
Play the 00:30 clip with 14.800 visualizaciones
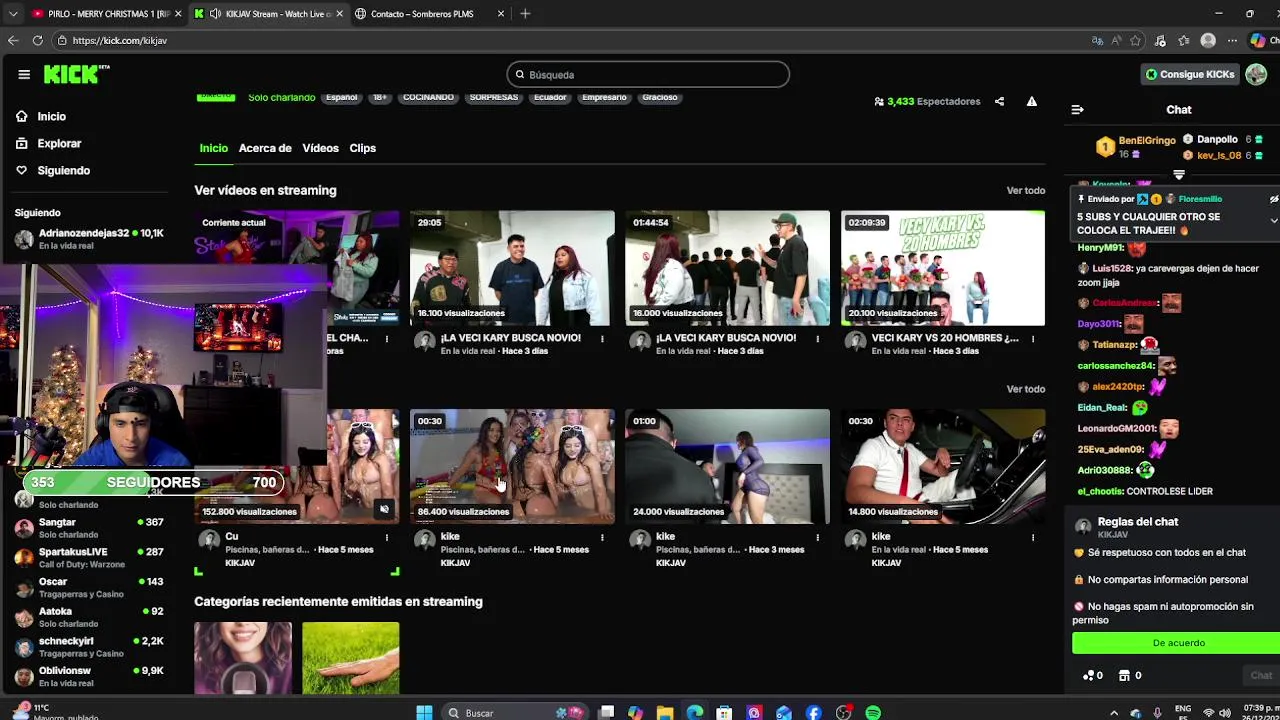(x=943, y=466)
